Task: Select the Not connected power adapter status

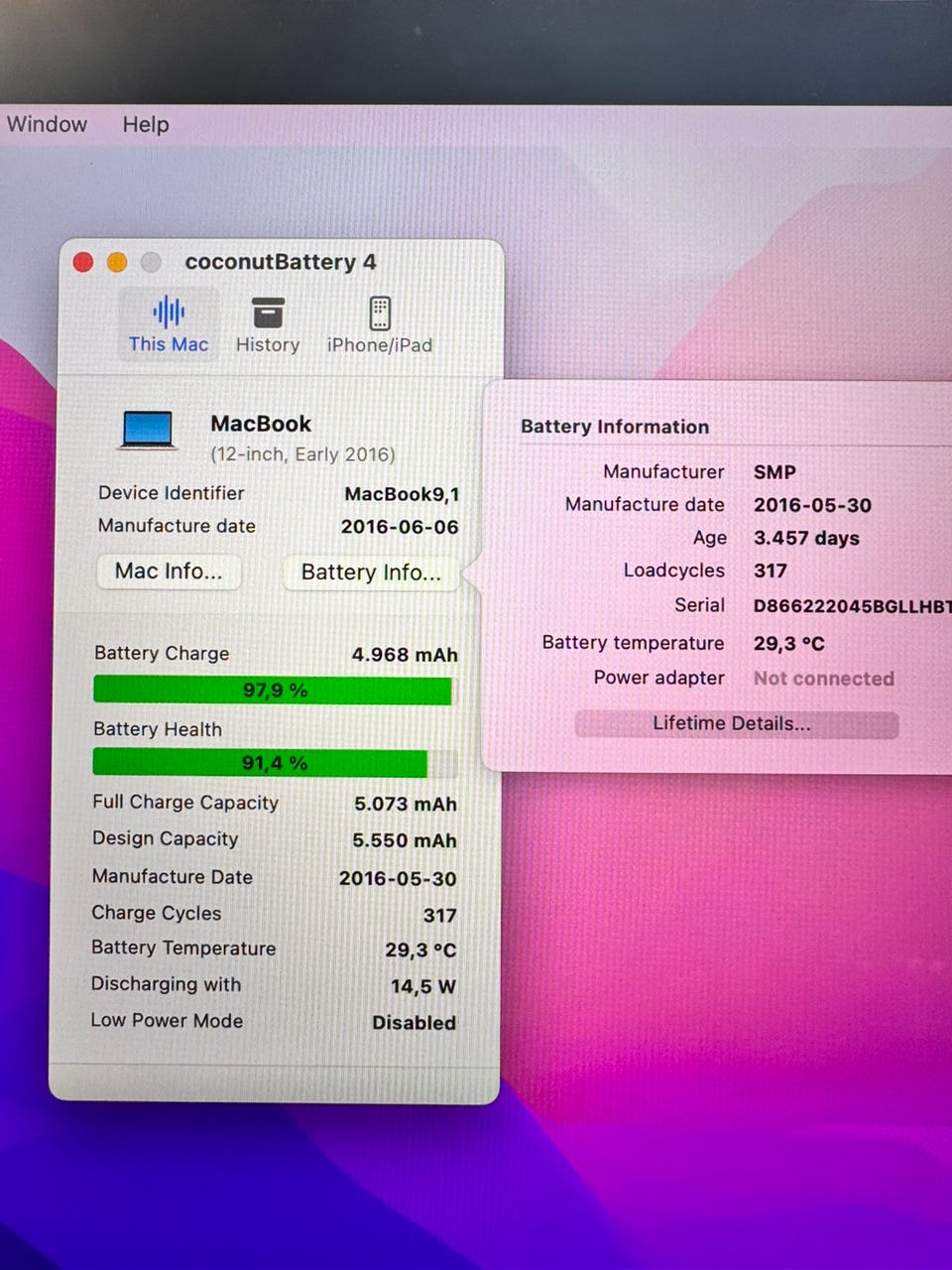Action: pyautogui.click(x=824, y=679)
